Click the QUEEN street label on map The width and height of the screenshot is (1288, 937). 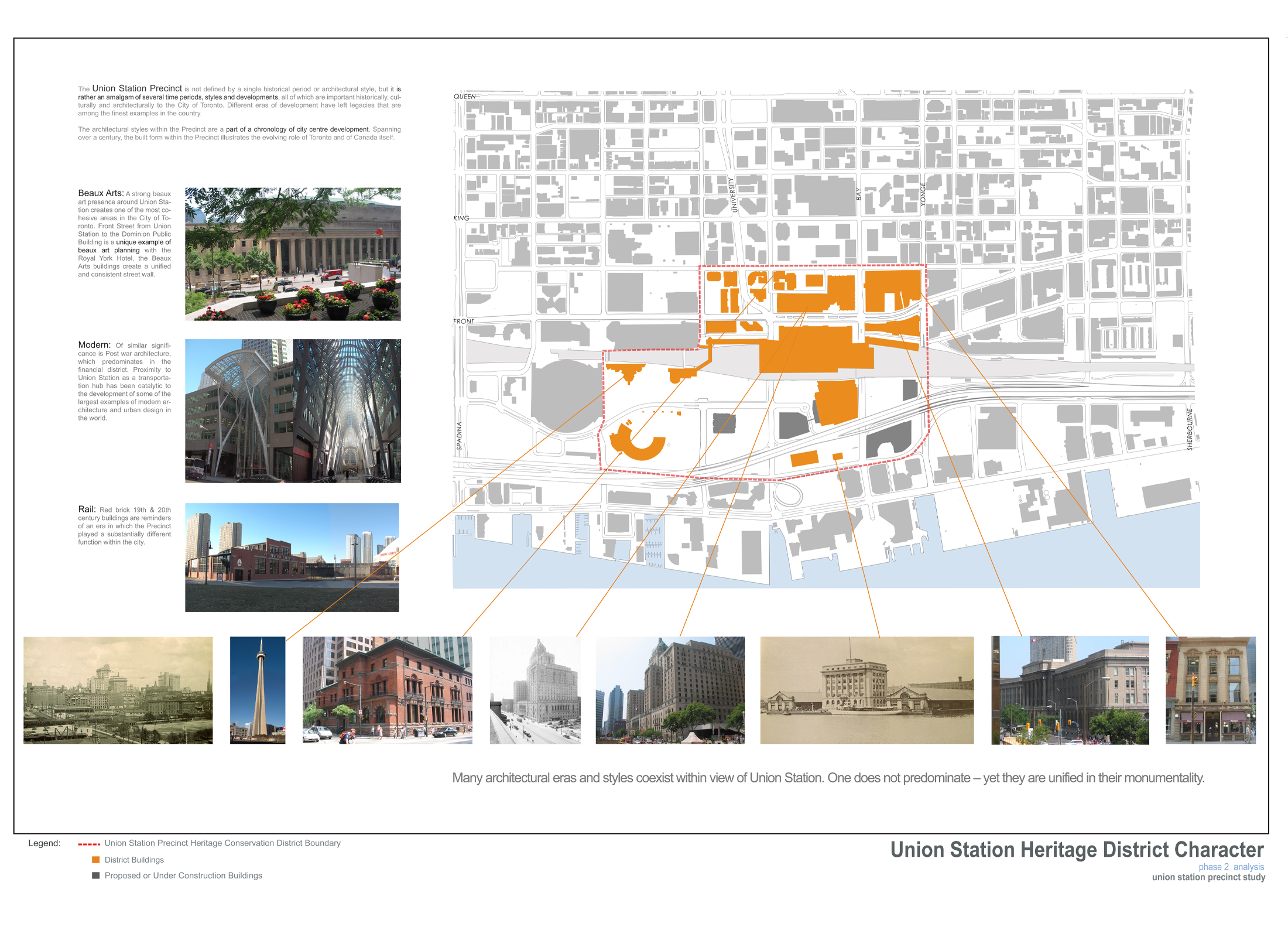(x=465, y=97)
